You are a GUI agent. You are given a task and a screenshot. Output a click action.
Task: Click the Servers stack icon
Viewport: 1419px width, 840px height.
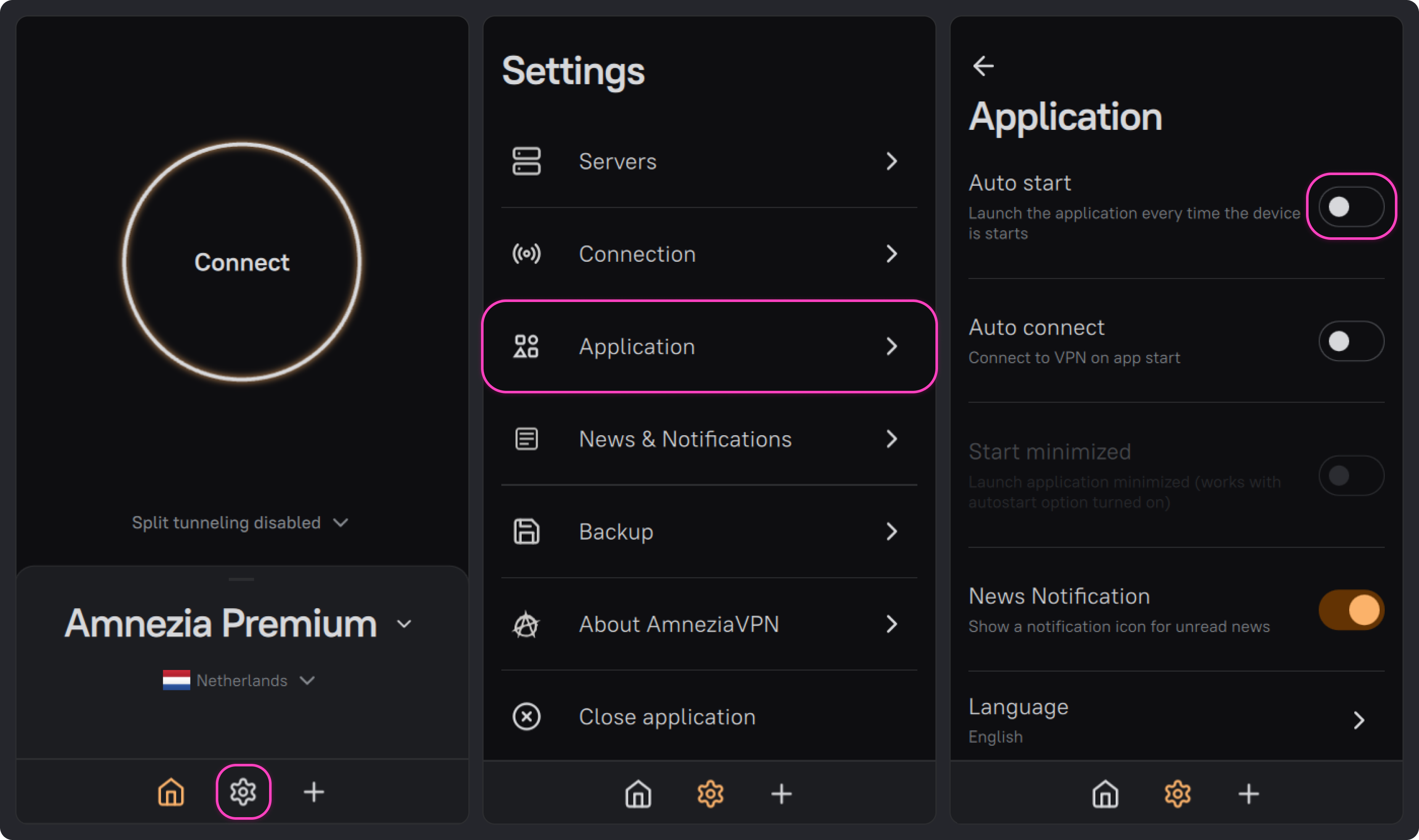click(526, 161)
